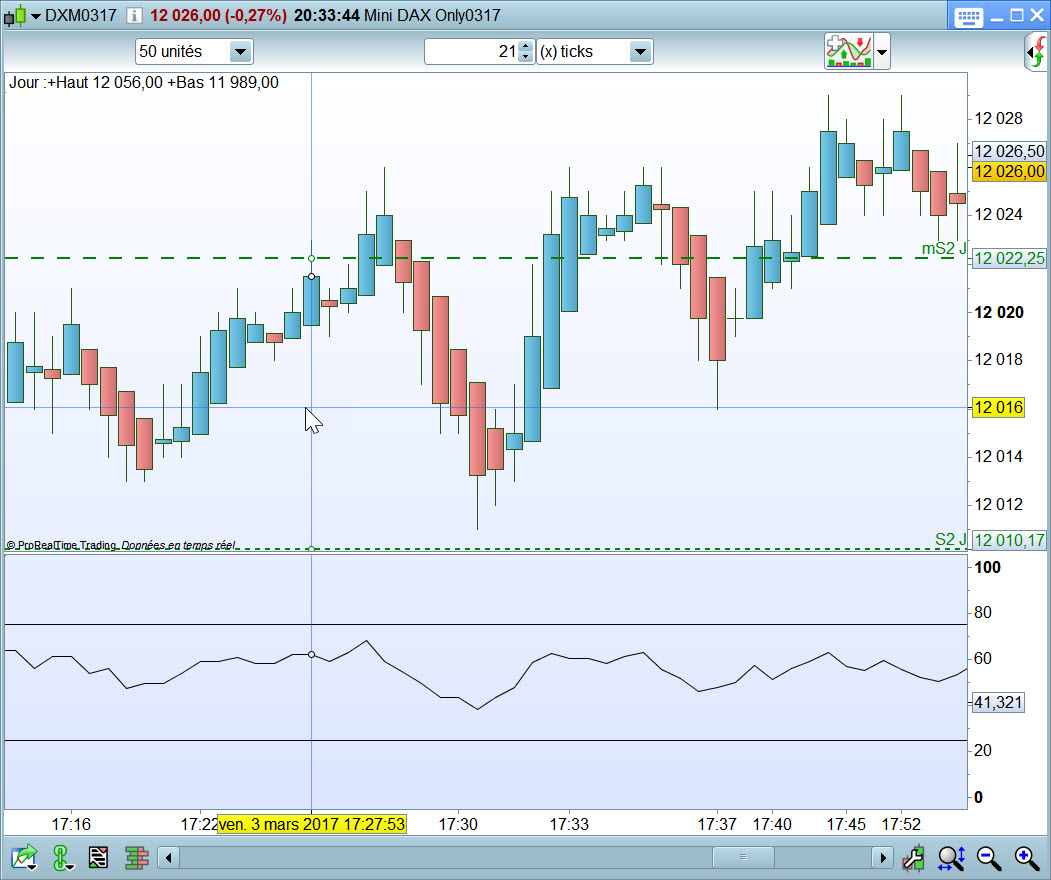Click the red '12 026,00 (-0,27%)' quote in the title
The width and height of the screenshot is (1051, 880).
coord(219,15)
